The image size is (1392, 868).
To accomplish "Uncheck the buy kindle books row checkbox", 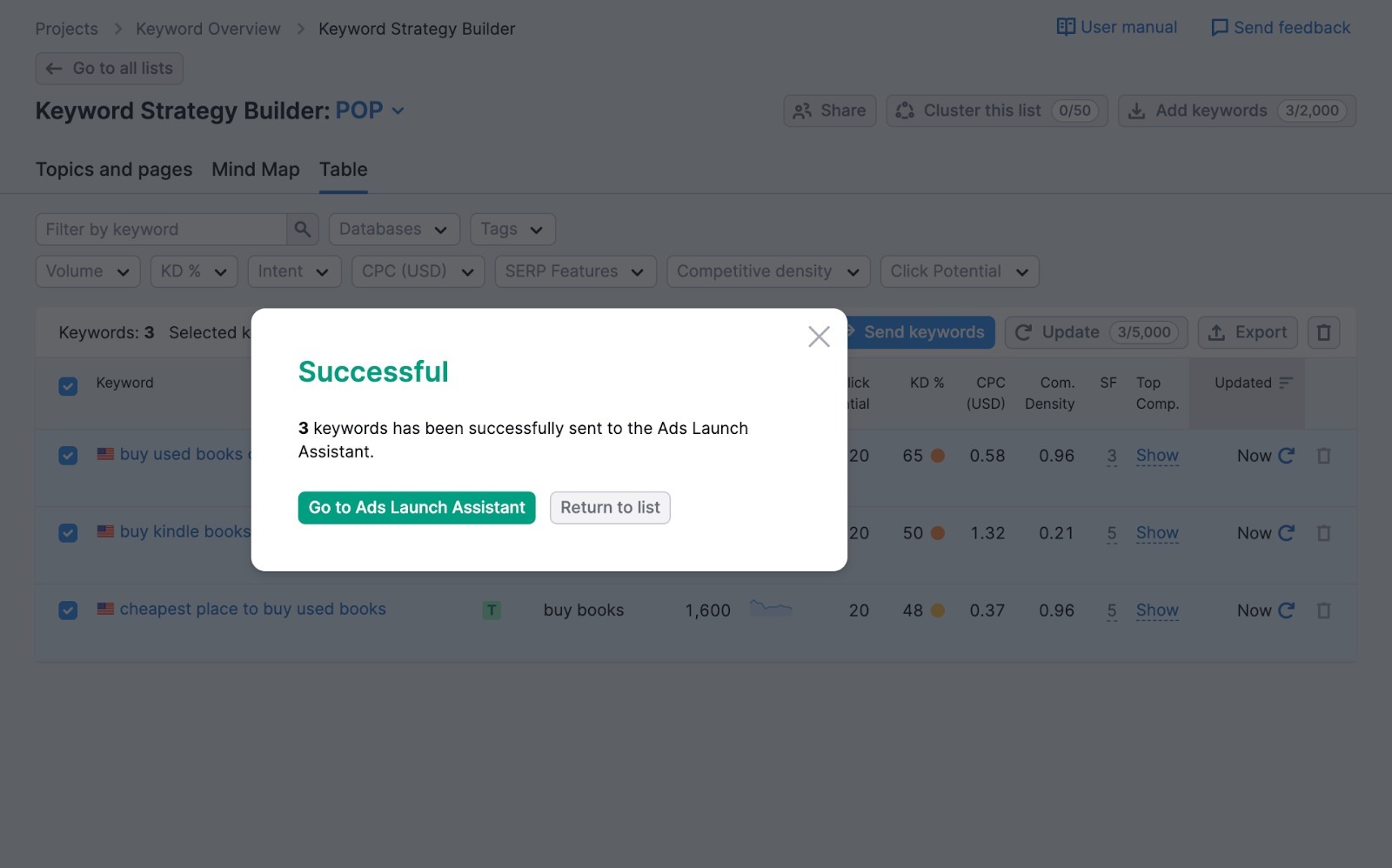I will click(x=68, y=533).
